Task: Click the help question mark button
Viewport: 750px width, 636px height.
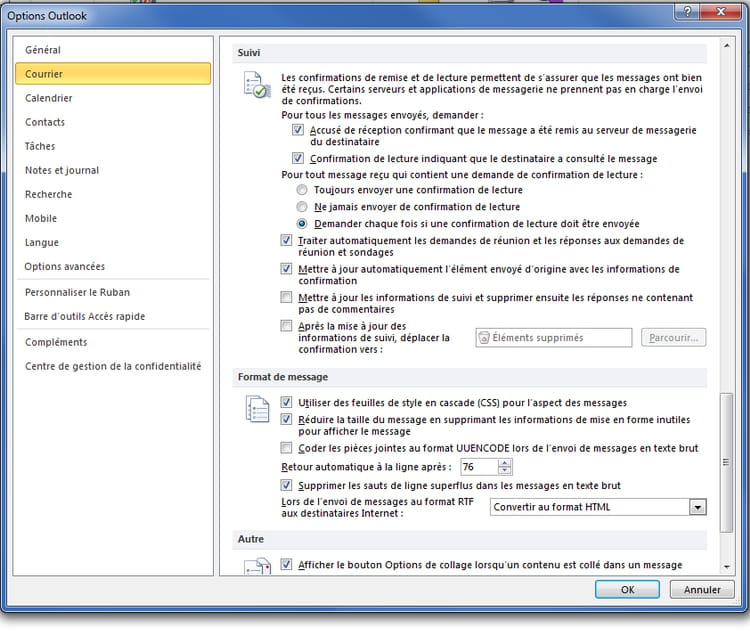Action: pos(687,11)
